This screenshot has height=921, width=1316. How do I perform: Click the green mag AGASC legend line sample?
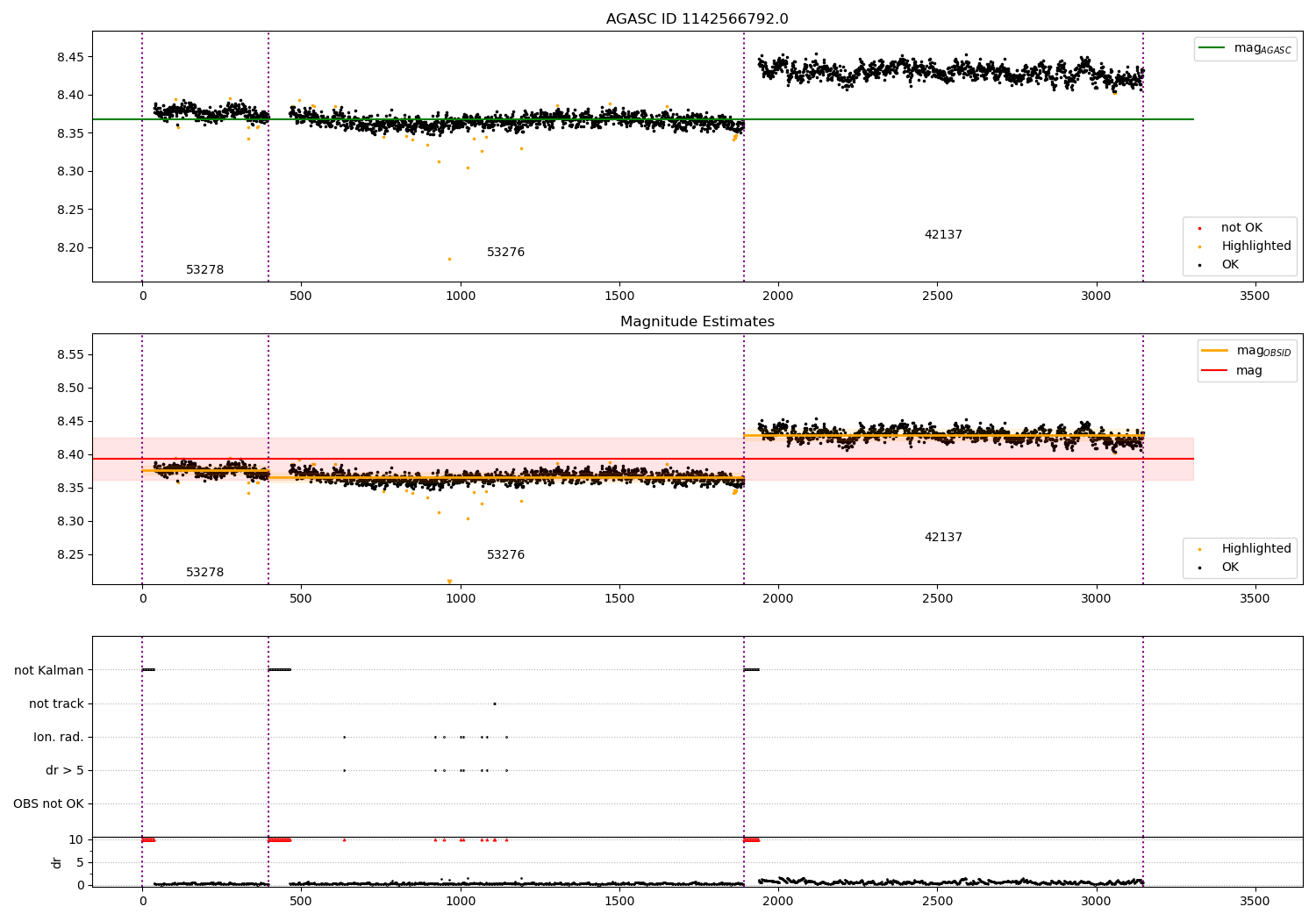coord(1212,48)
